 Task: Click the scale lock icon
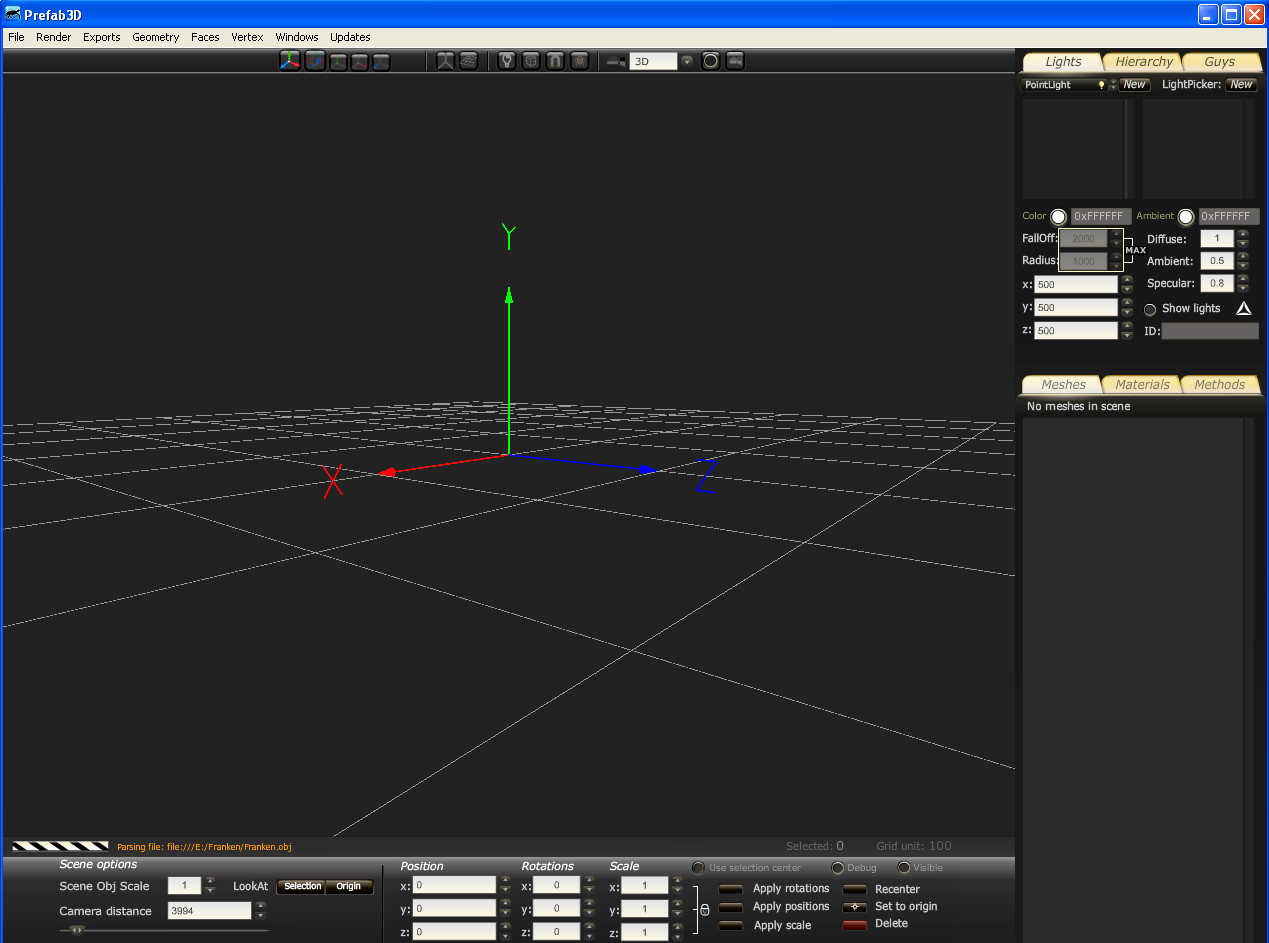click(x=704, y=910)
